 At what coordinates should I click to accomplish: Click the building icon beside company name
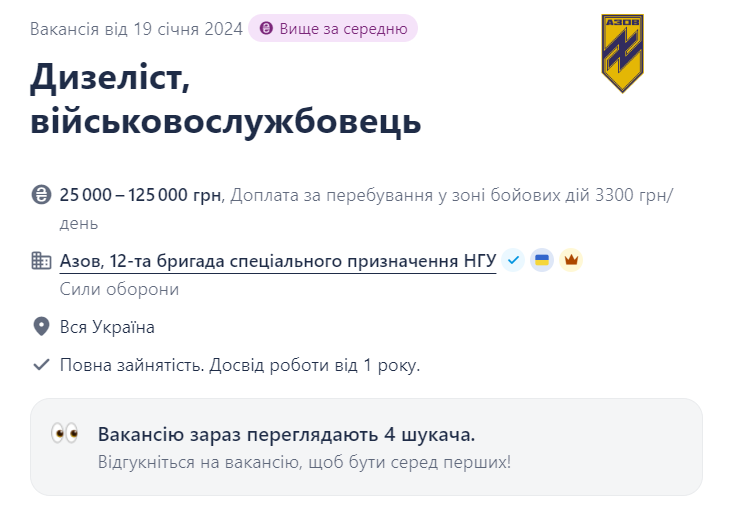click(x=41, y=261)
